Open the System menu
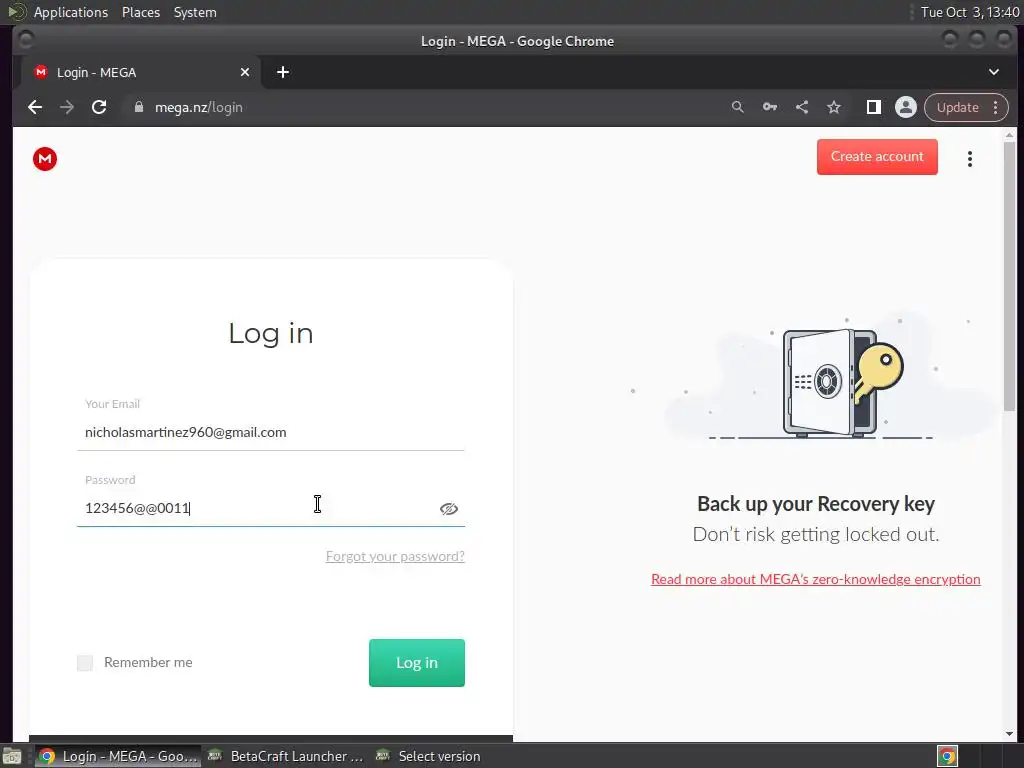The width and height of the screenshot is (1024, 768). (195, 12)
